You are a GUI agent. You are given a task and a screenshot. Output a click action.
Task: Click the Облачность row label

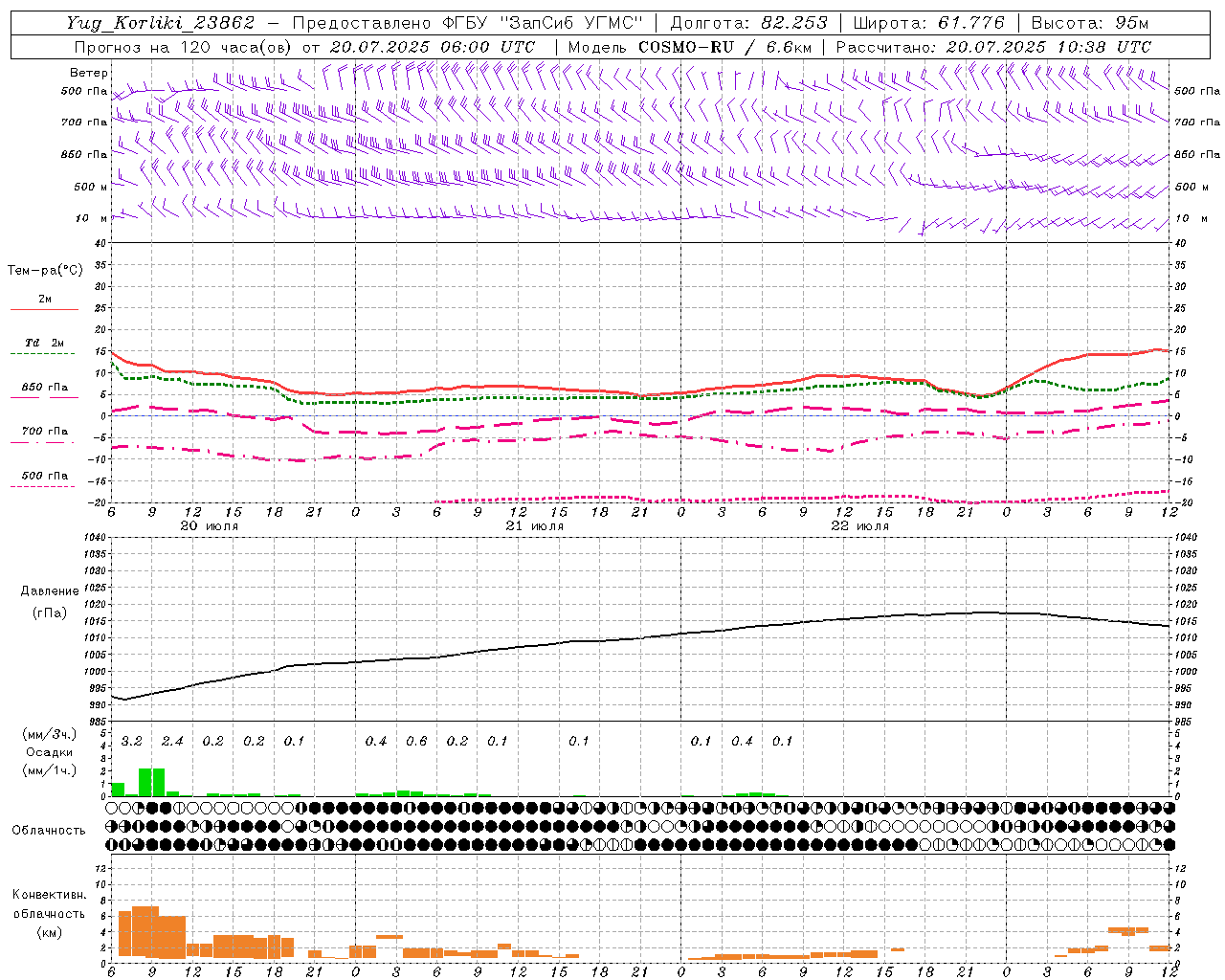point(49,830)
